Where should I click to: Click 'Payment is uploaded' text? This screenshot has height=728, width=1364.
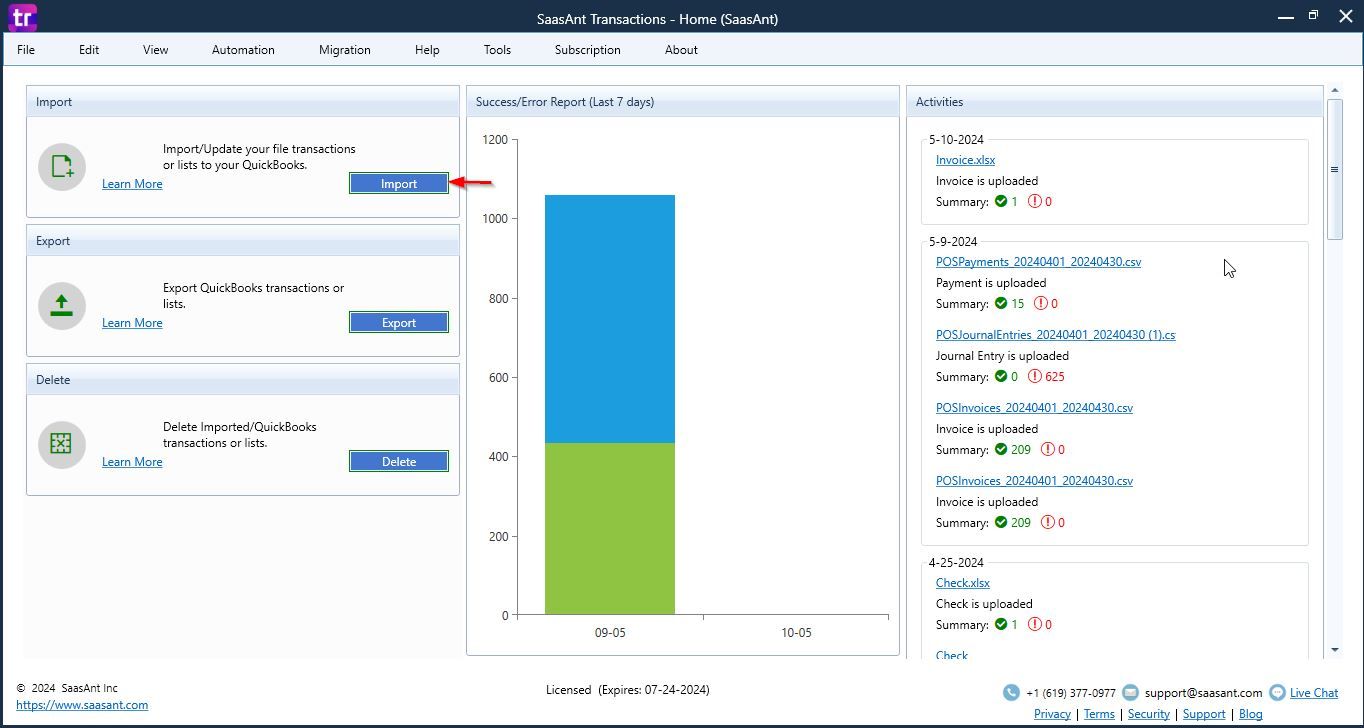991,283
